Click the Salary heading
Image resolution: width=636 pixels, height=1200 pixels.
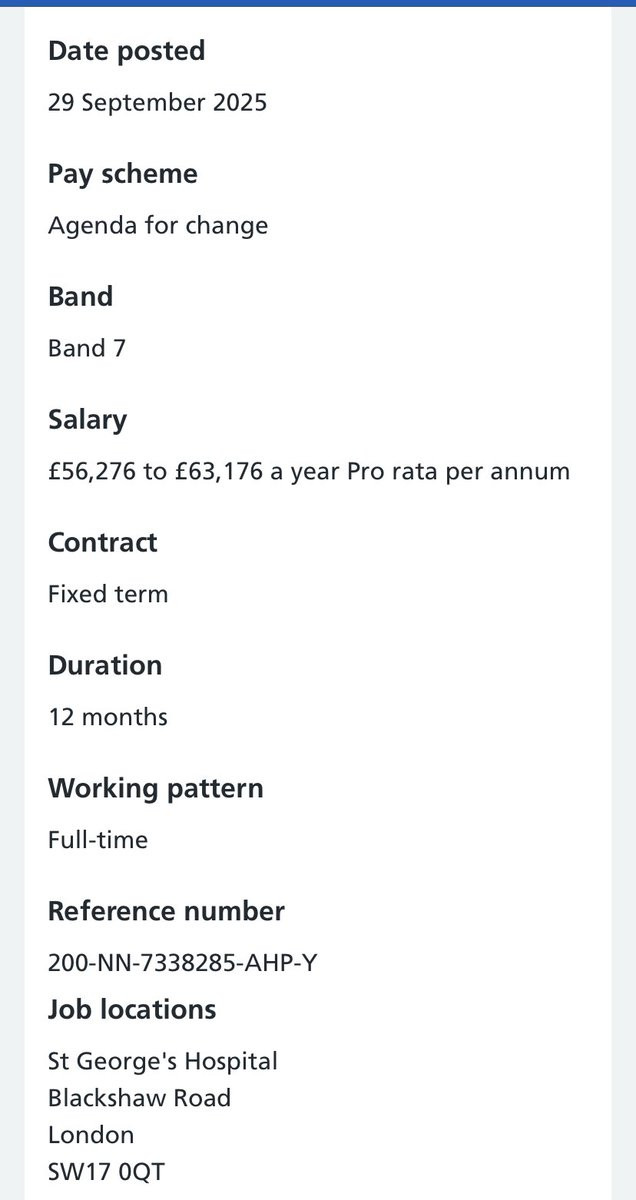87,420
